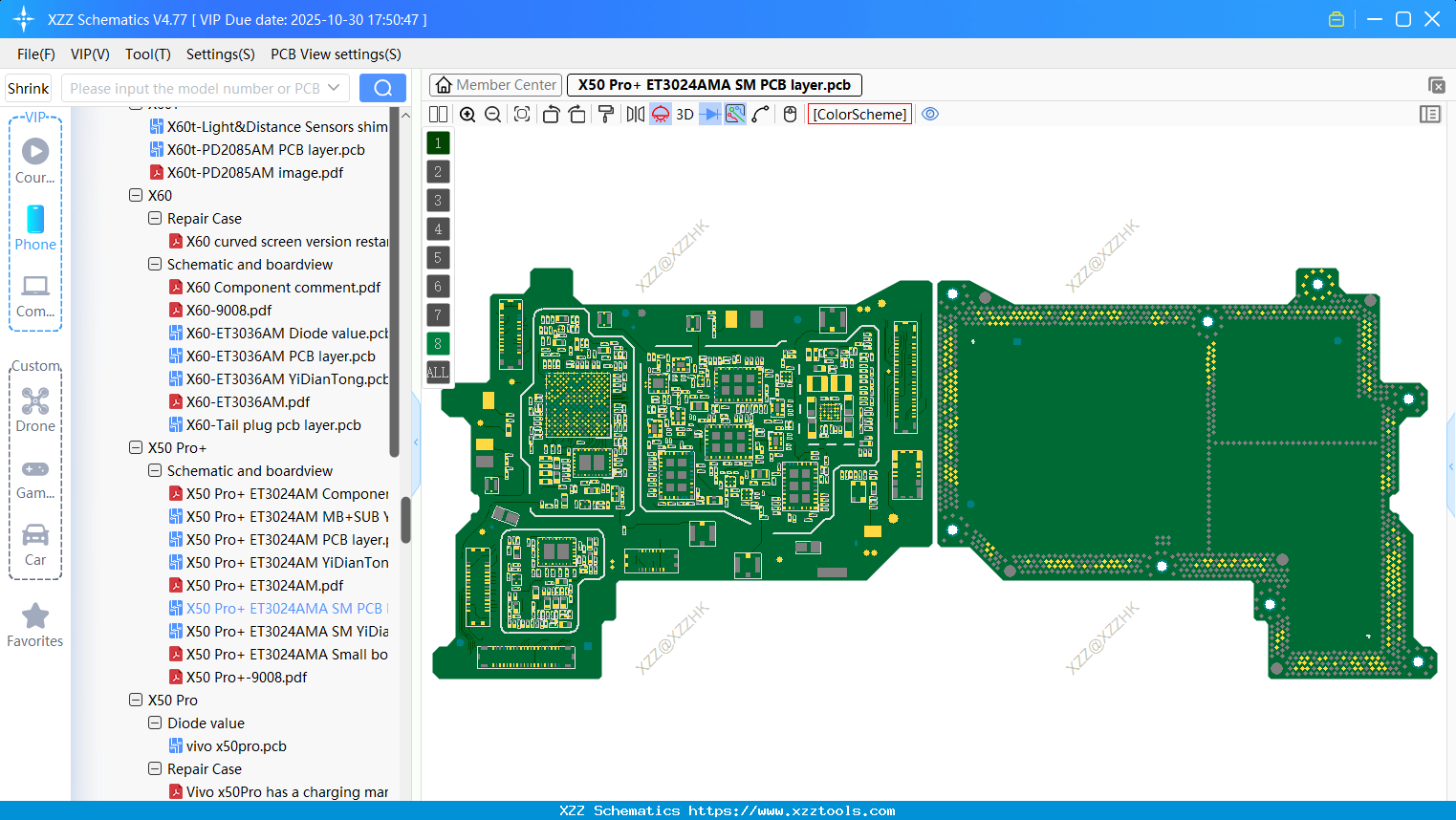Select the rotate left tool
Viewport: 1456px width, 820px height.
[551, 114]
